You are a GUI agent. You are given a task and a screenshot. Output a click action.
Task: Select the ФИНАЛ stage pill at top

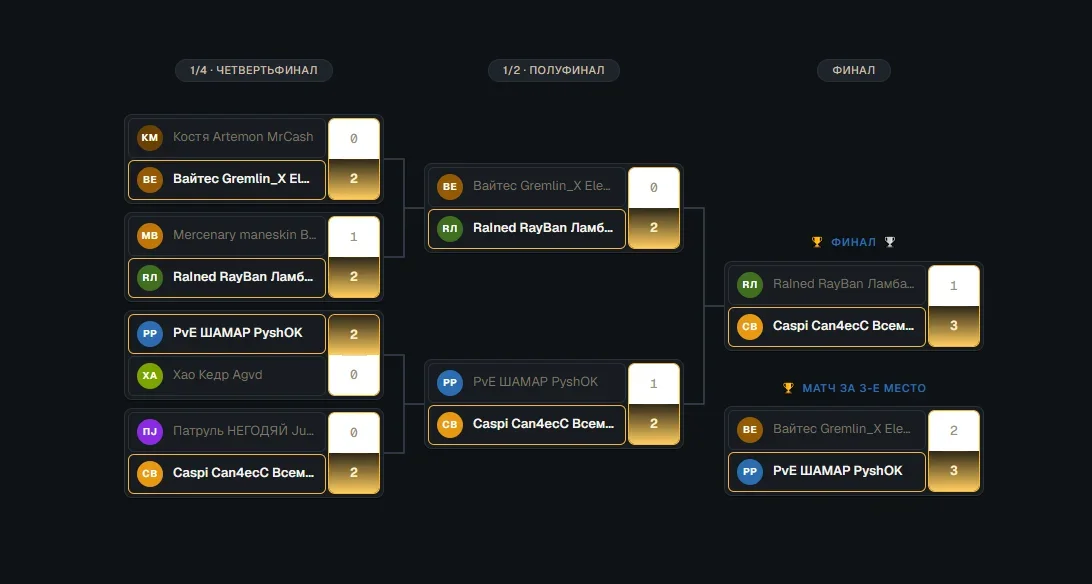pos(854,70)
